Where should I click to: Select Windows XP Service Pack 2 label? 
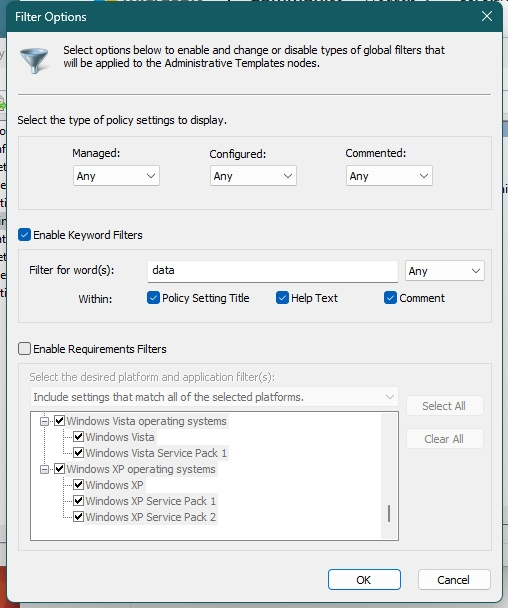(x=151, y=517)
